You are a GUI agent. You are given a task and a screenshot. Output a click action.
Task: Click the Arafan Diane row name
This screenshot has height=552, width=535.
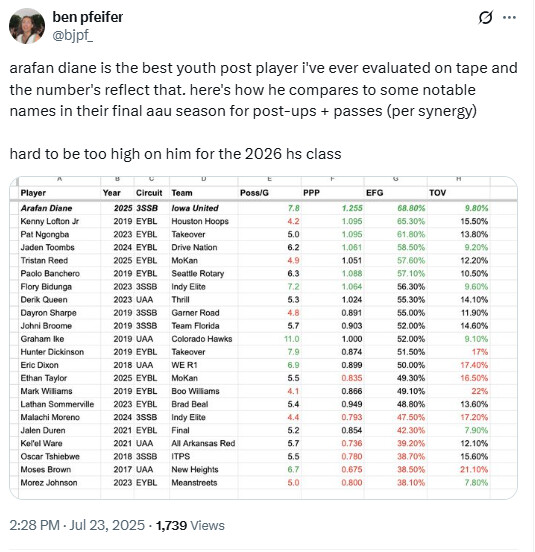46,208
